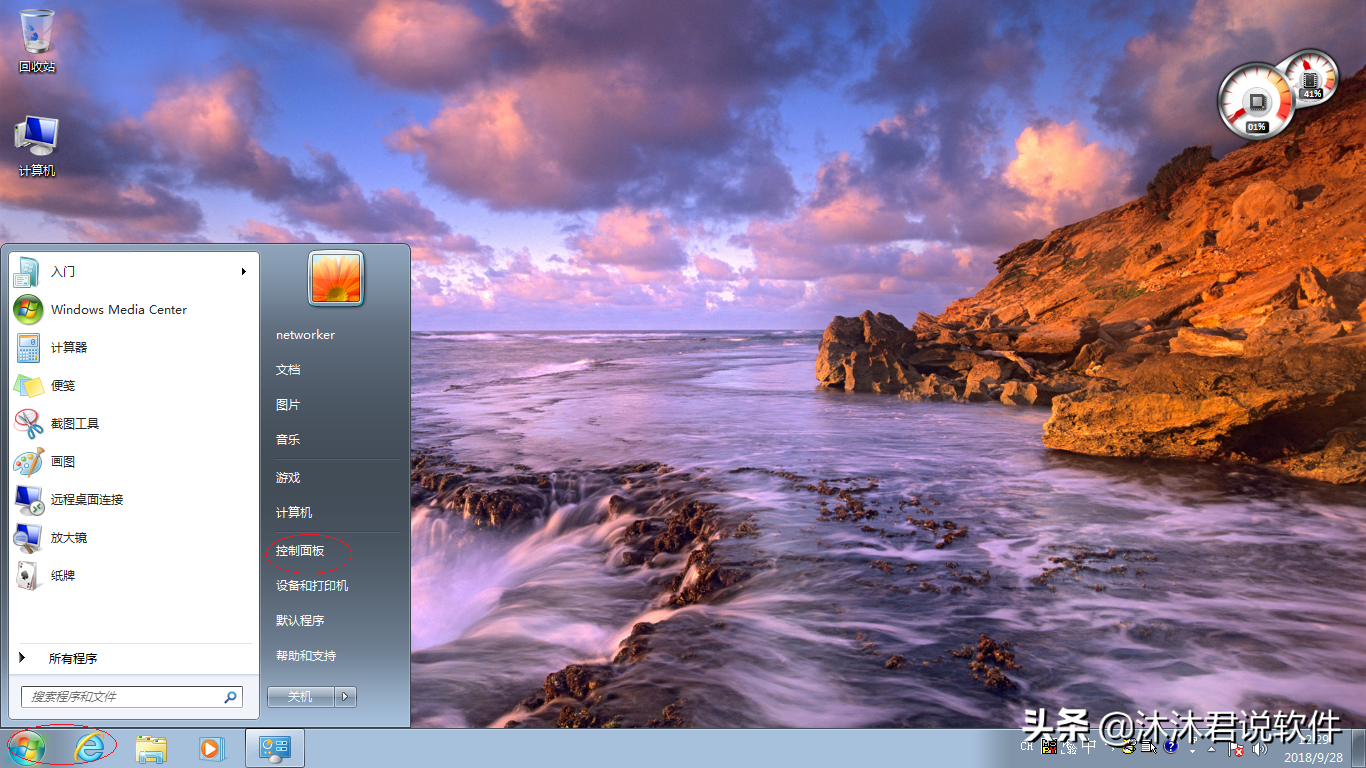
Task: Click the 关机 shutdown button
Action: 300,697
